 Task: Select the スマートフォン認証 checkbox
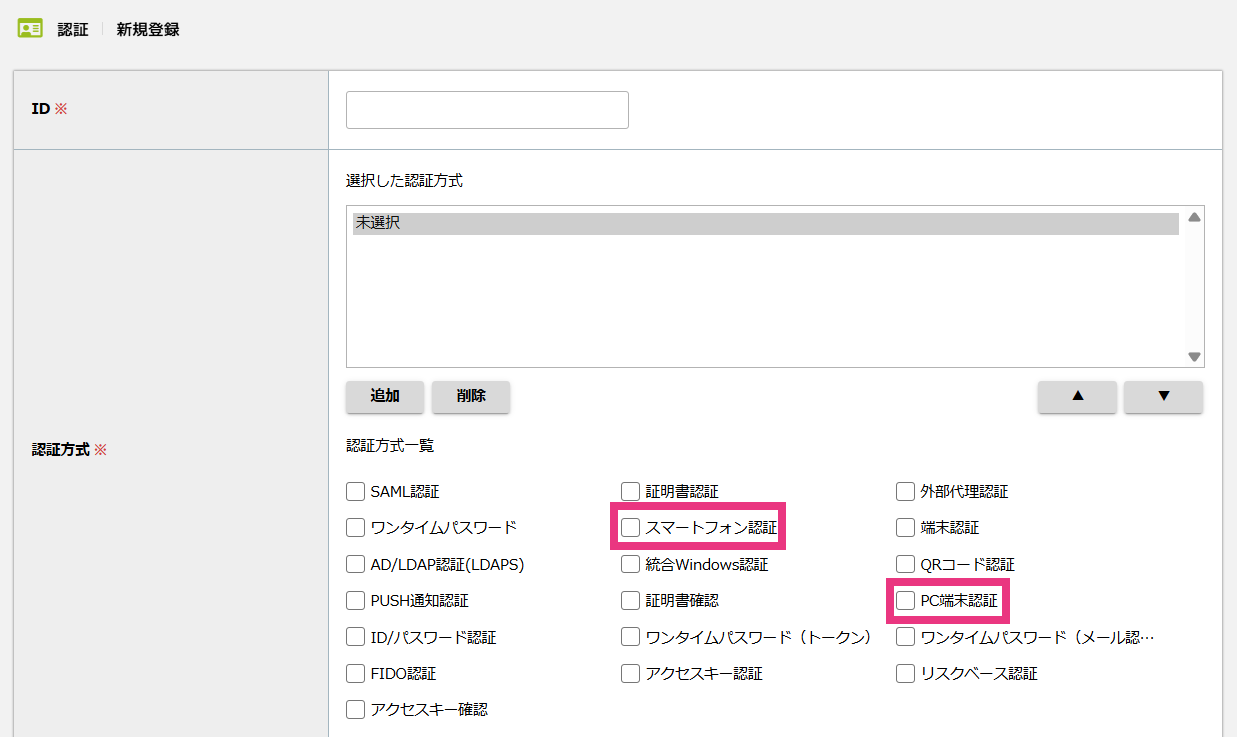630,527
